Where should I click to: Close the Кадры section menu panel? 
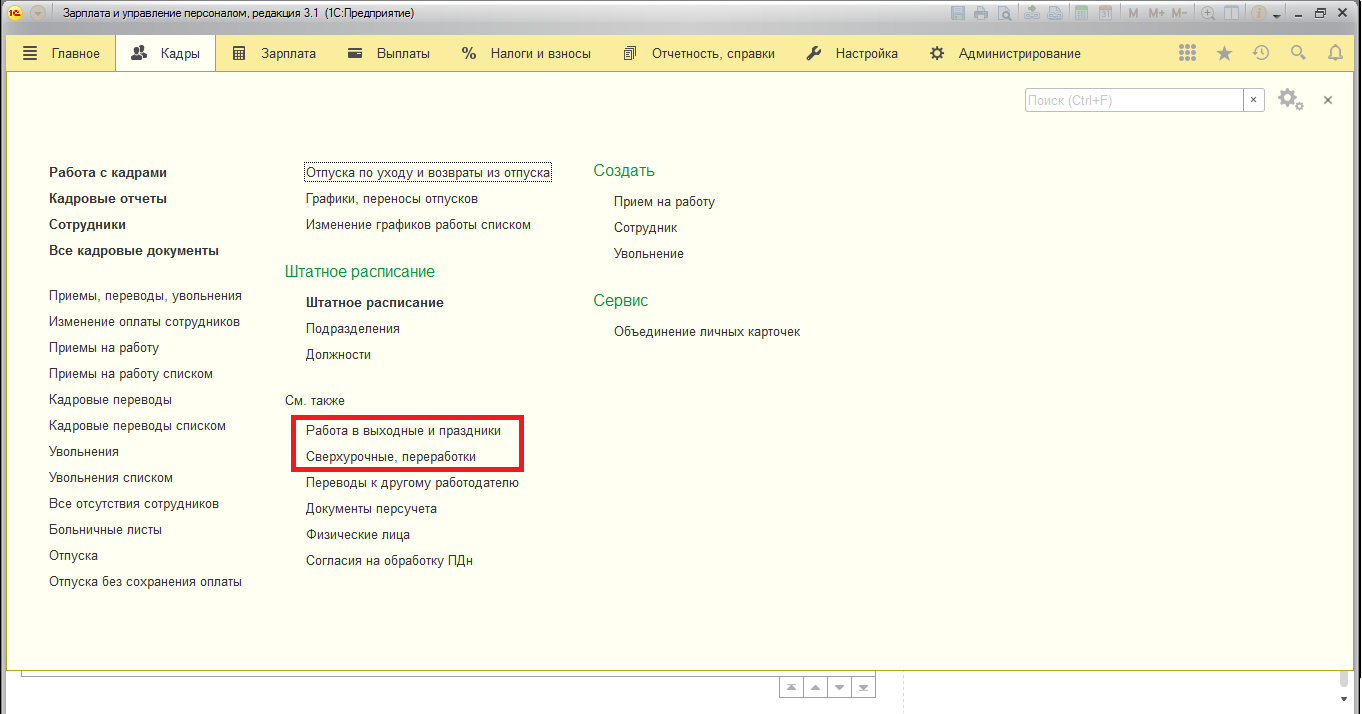coord(1328,100)
